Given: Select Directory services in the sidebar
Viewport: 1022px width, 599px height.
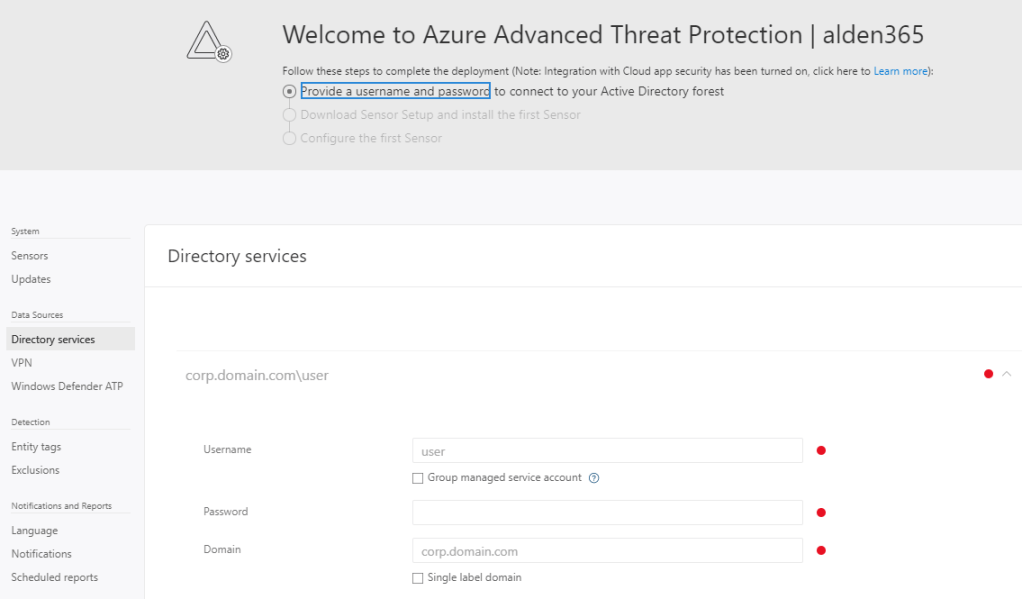Looking at the screenshot, I should tap(53, 340).
